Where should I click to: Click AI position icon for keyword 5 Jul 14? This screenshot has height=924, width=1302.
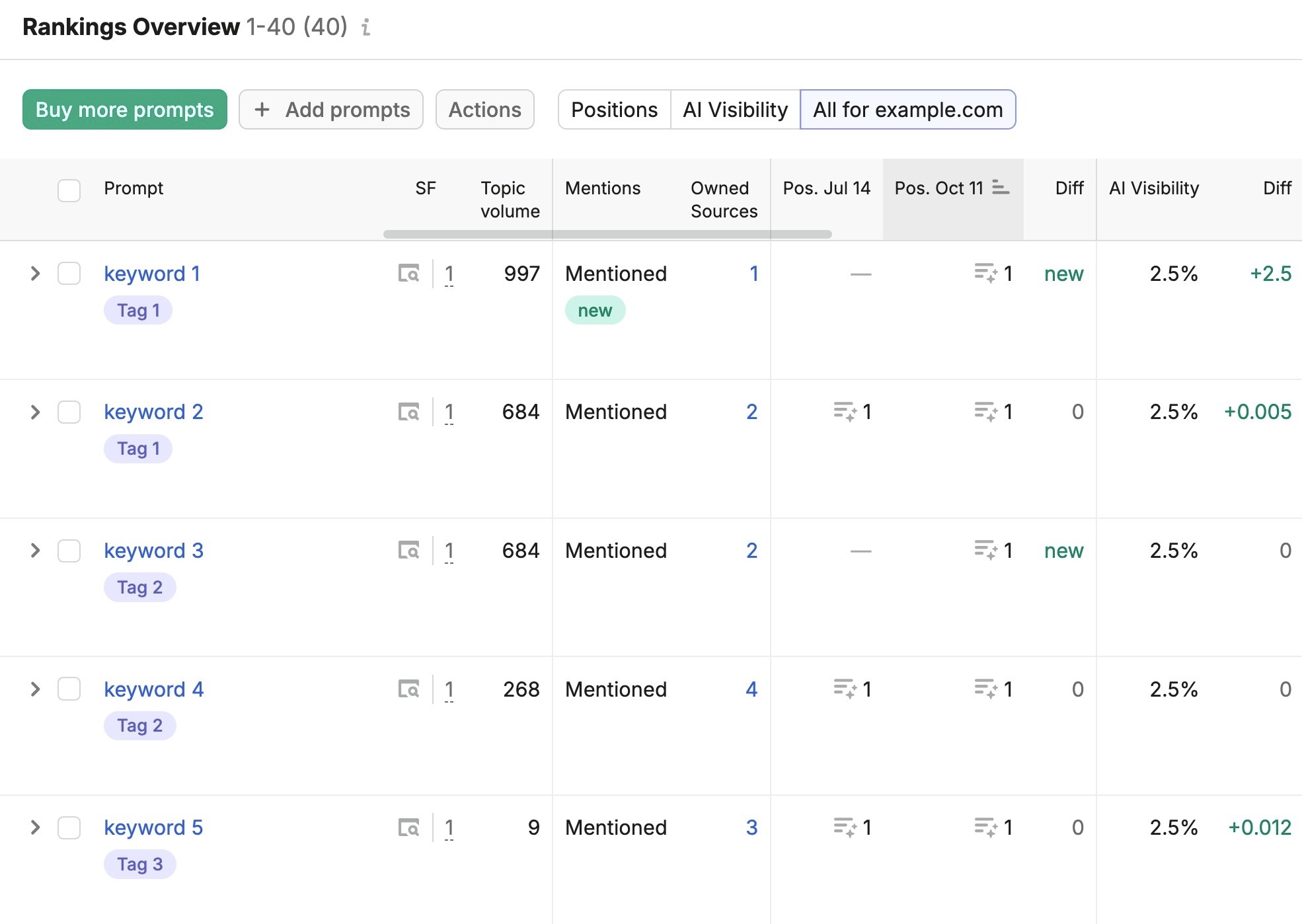pos(845,827)
